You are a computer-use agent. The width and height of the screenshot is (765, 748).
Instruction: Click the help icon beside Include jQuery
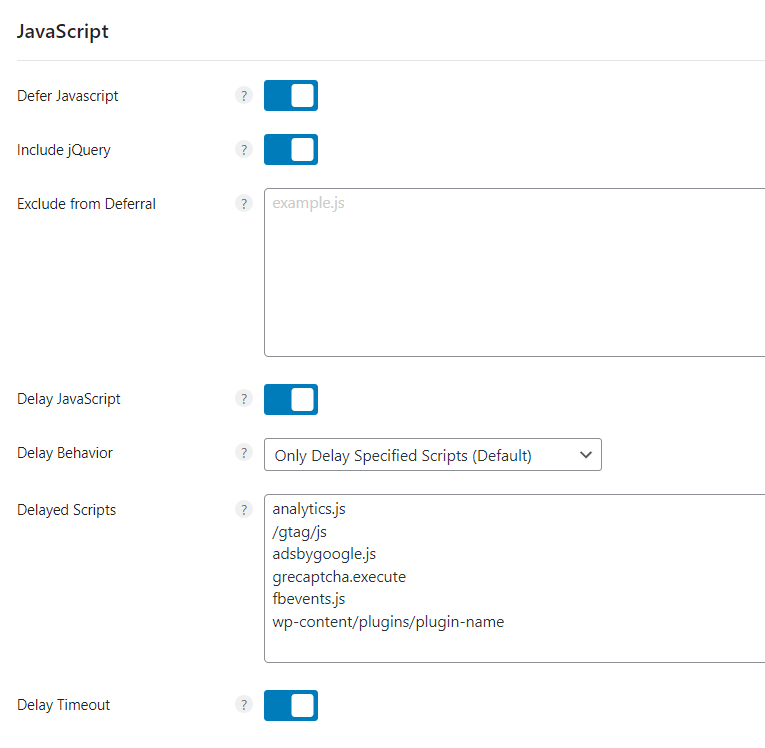[x=244, y=149]
